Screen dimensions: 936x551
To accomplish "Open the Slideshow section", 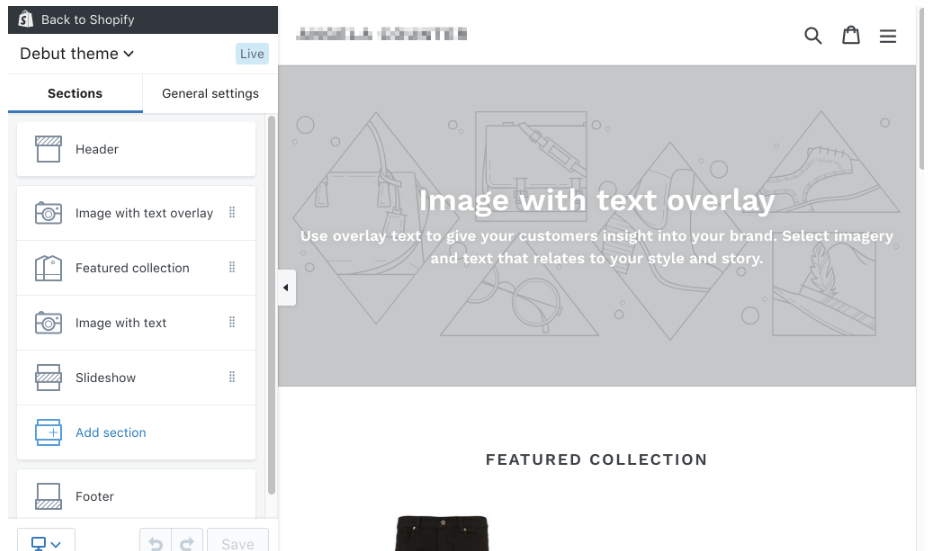I will [136, 378].
